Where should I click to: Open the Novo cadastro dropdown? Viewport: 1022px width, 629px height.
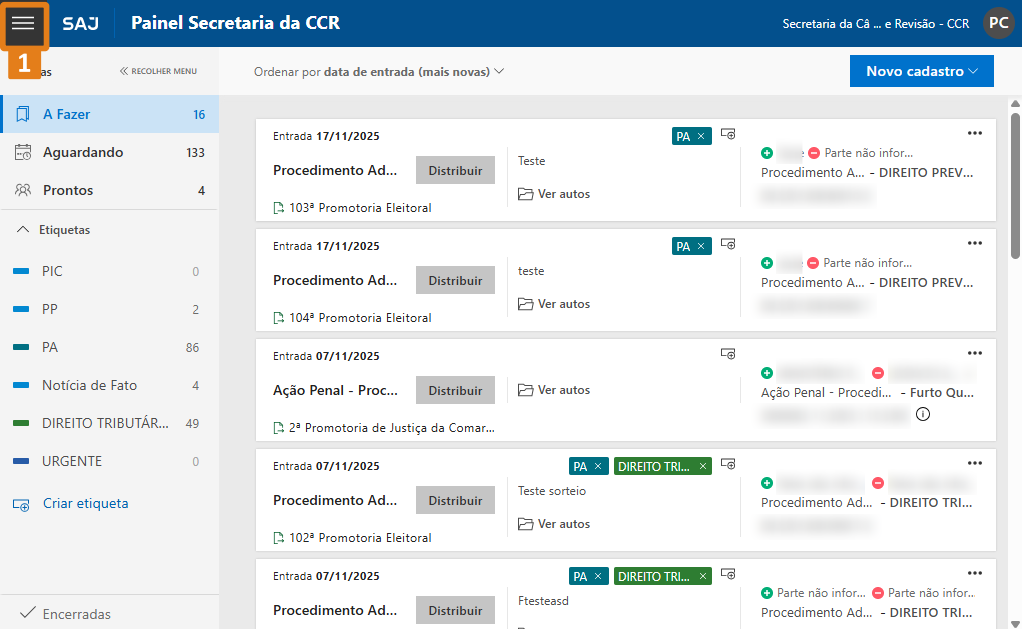click(921, 71)
